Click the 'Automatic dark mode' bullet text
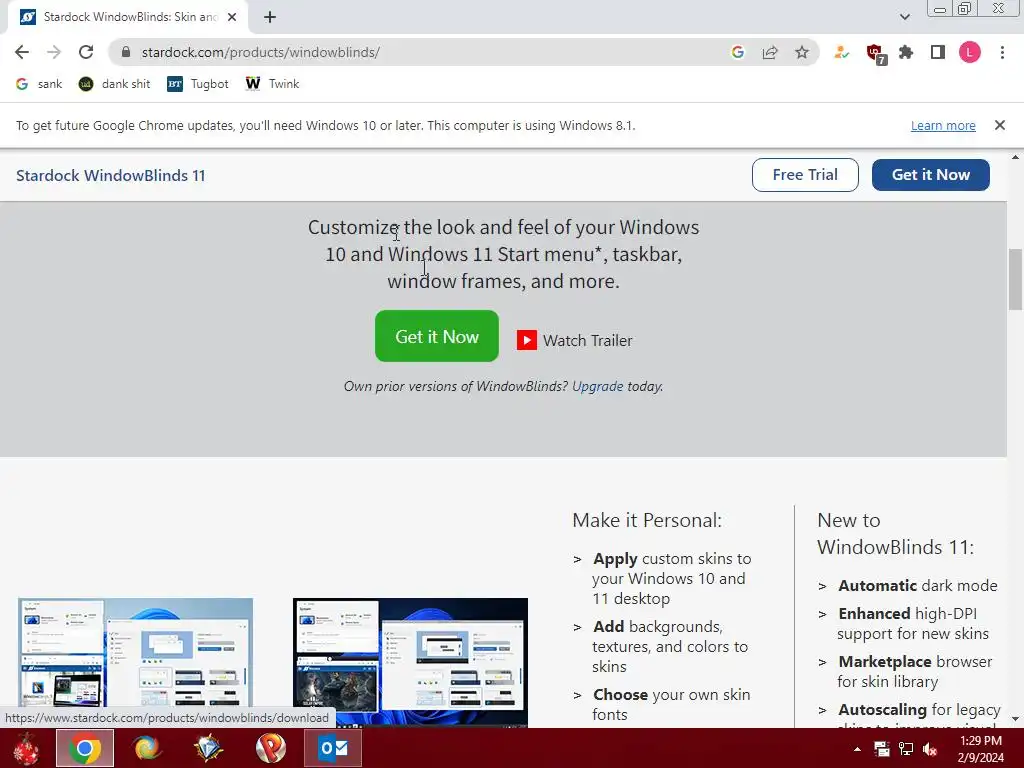1024x768 pixels. click(x=918, y=586)
